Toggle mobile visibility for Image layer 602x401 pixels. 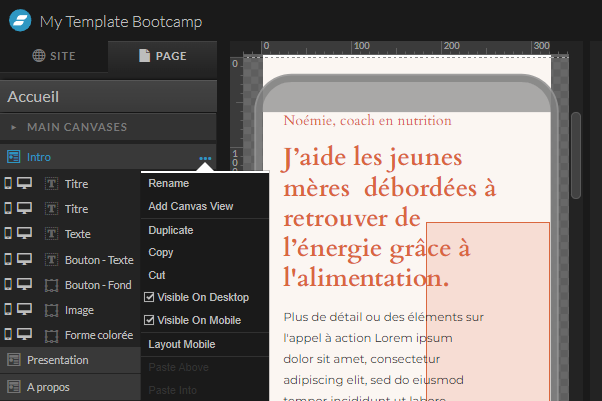point(8,309)
